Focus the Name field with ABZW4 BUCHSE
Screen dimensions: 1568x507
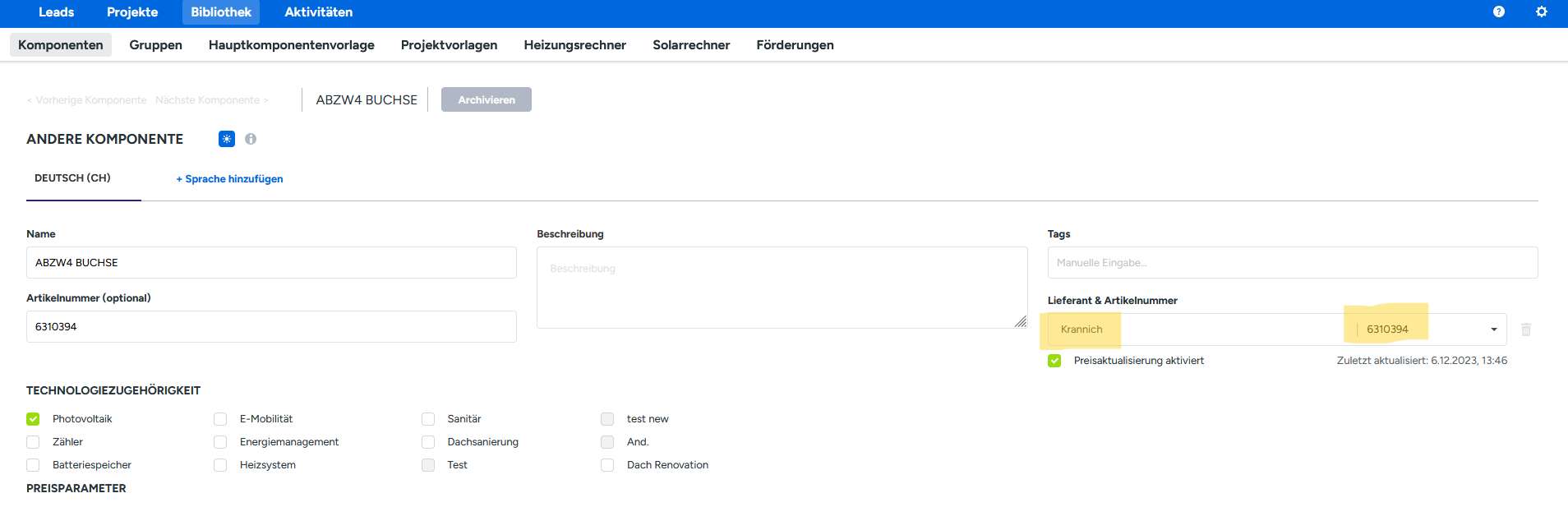pyautogui.click(x=271, y=263)
